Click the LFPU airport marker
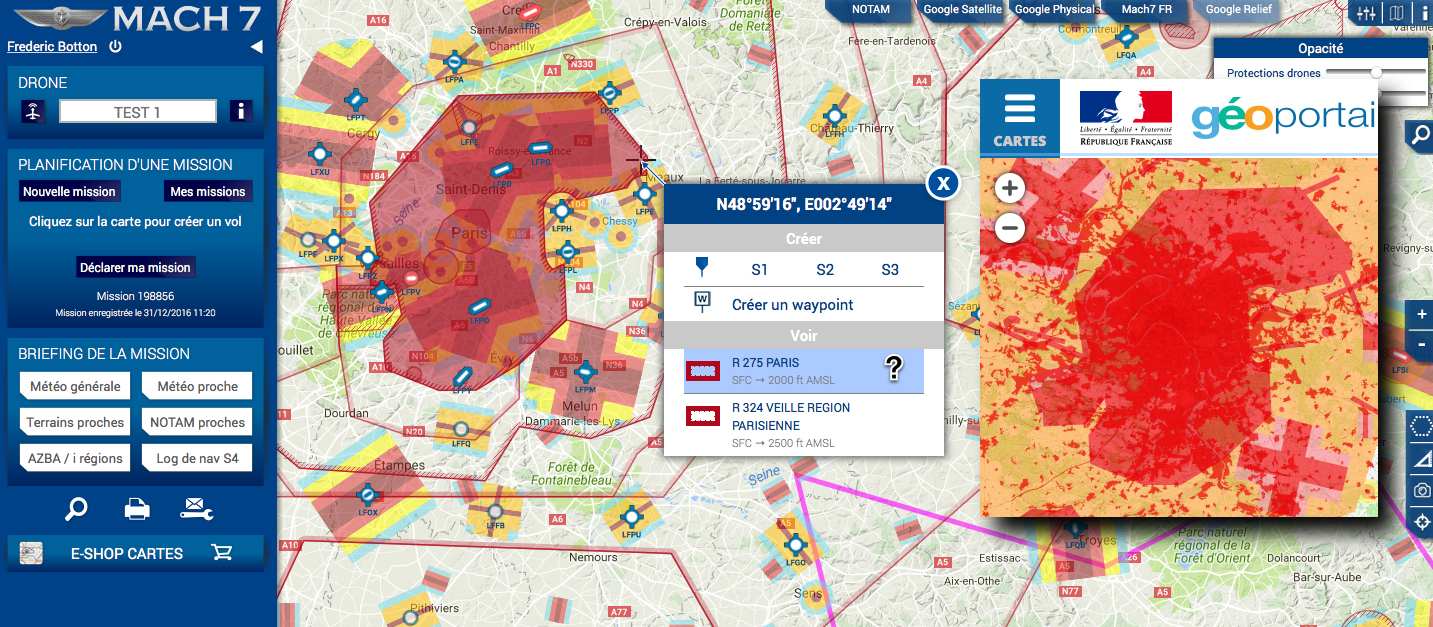 630,517
